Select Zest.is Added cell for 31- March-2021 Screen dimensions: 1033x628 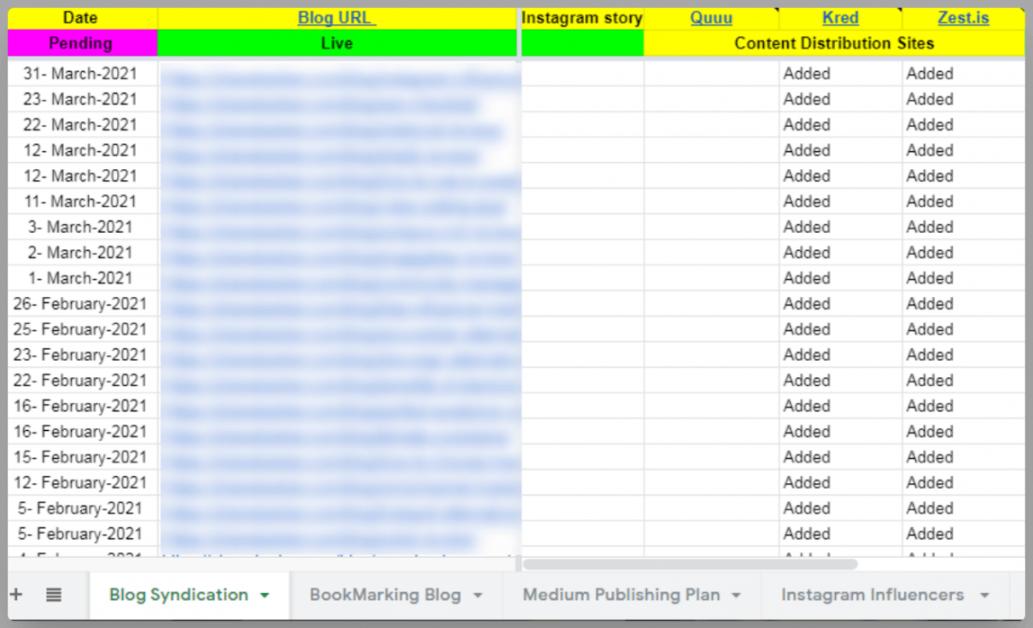(963, 73)
